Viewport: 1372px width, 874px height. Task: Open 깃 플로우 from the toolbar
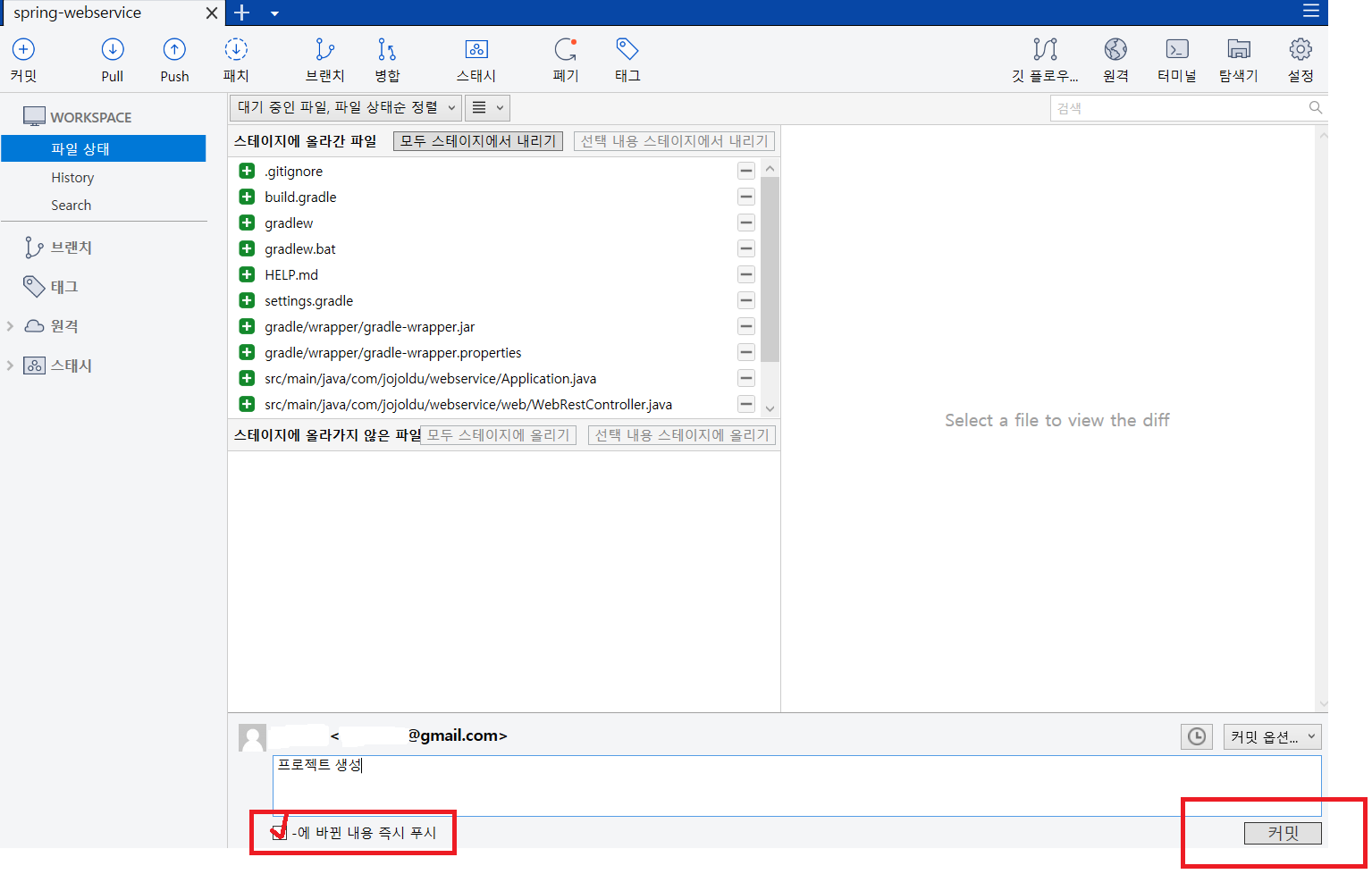pyautogui.click(x=1045, y=60)
